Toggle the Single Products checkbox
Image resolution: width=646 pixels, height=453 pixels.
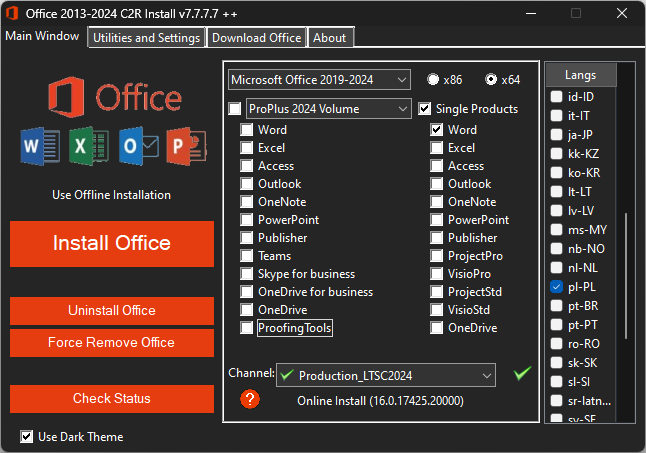pos(424,109)
